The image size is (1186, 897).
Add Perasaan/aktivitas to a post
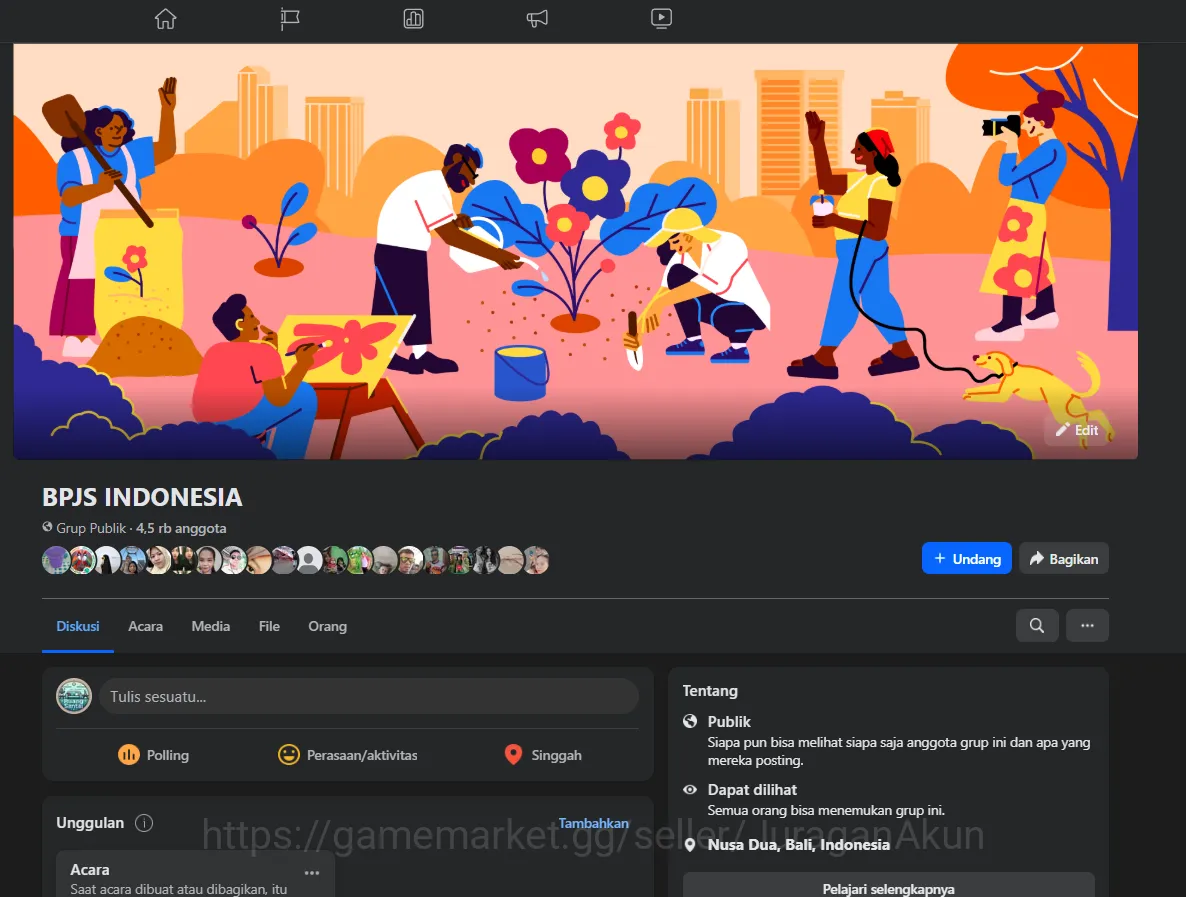347,755
